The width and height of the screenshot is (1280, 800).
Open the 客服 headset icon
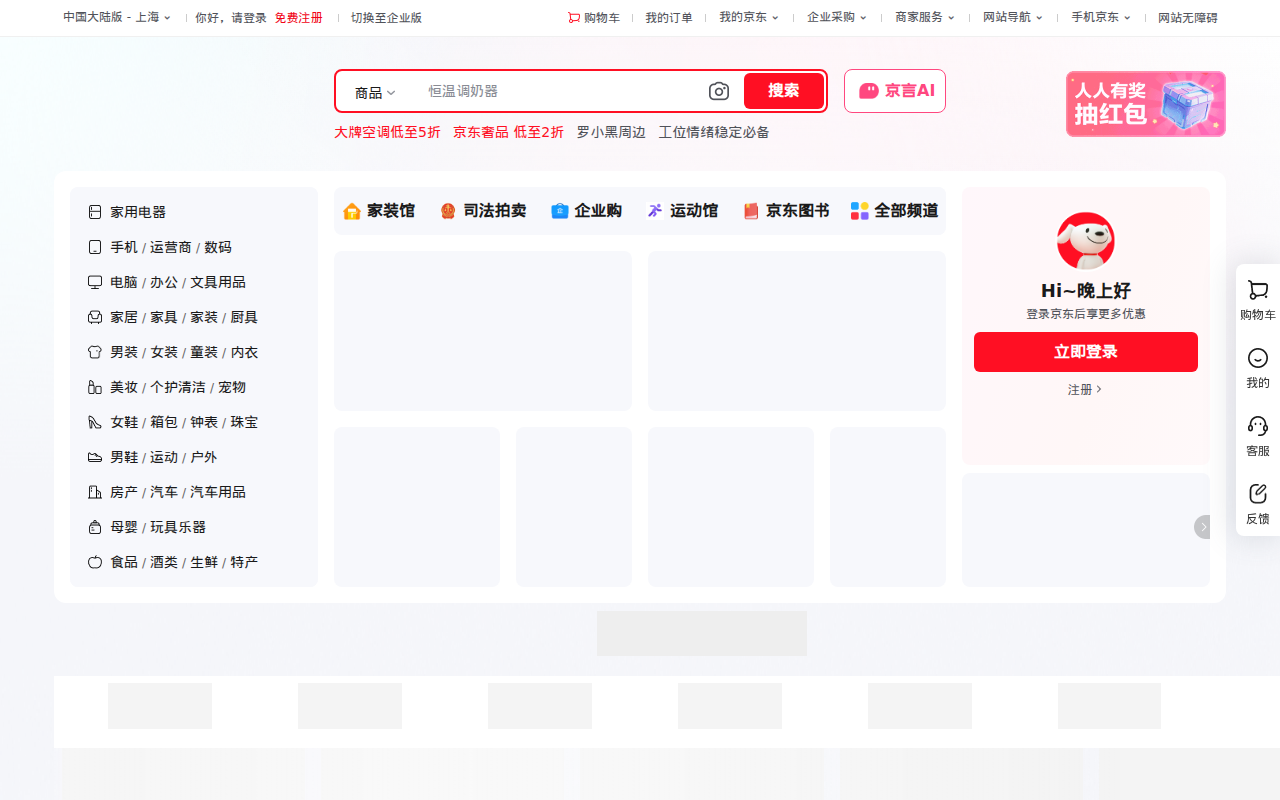(1258, 426)
